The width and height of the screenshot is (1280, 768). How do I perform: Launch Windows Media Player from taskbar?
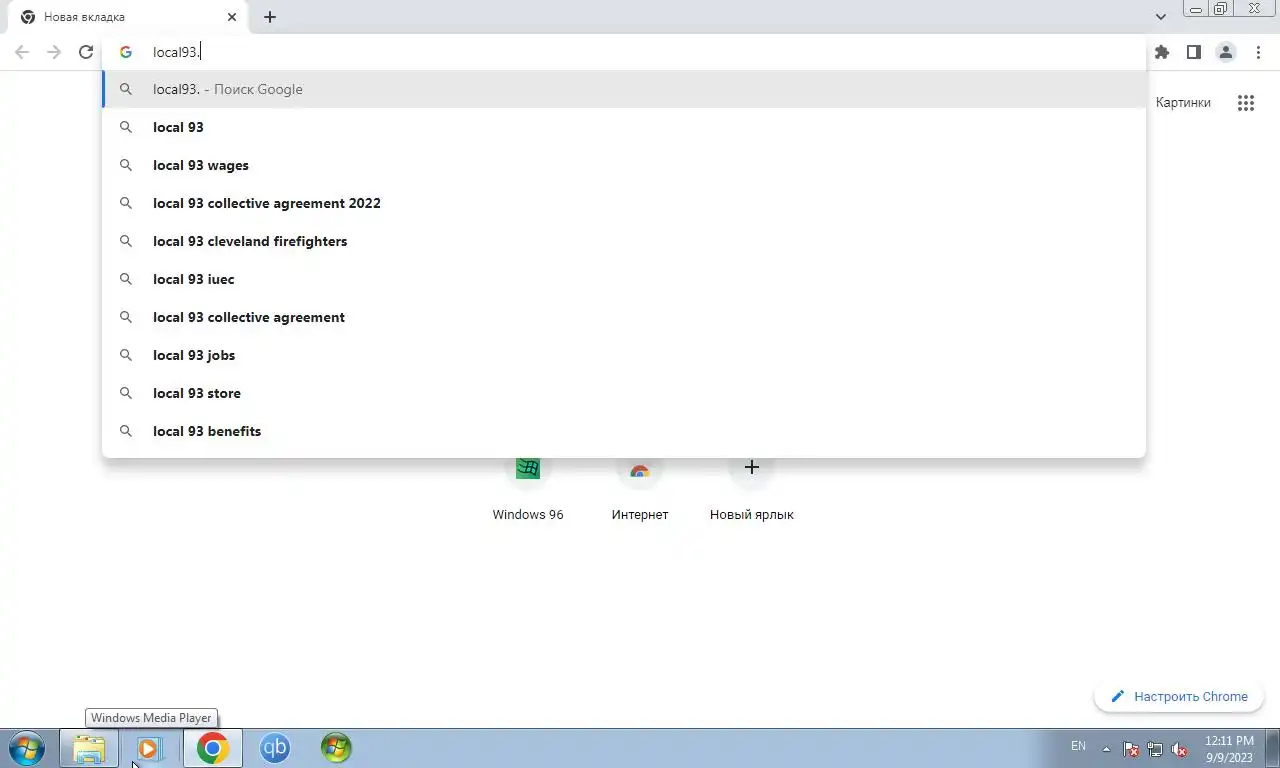tap(149, 748)
